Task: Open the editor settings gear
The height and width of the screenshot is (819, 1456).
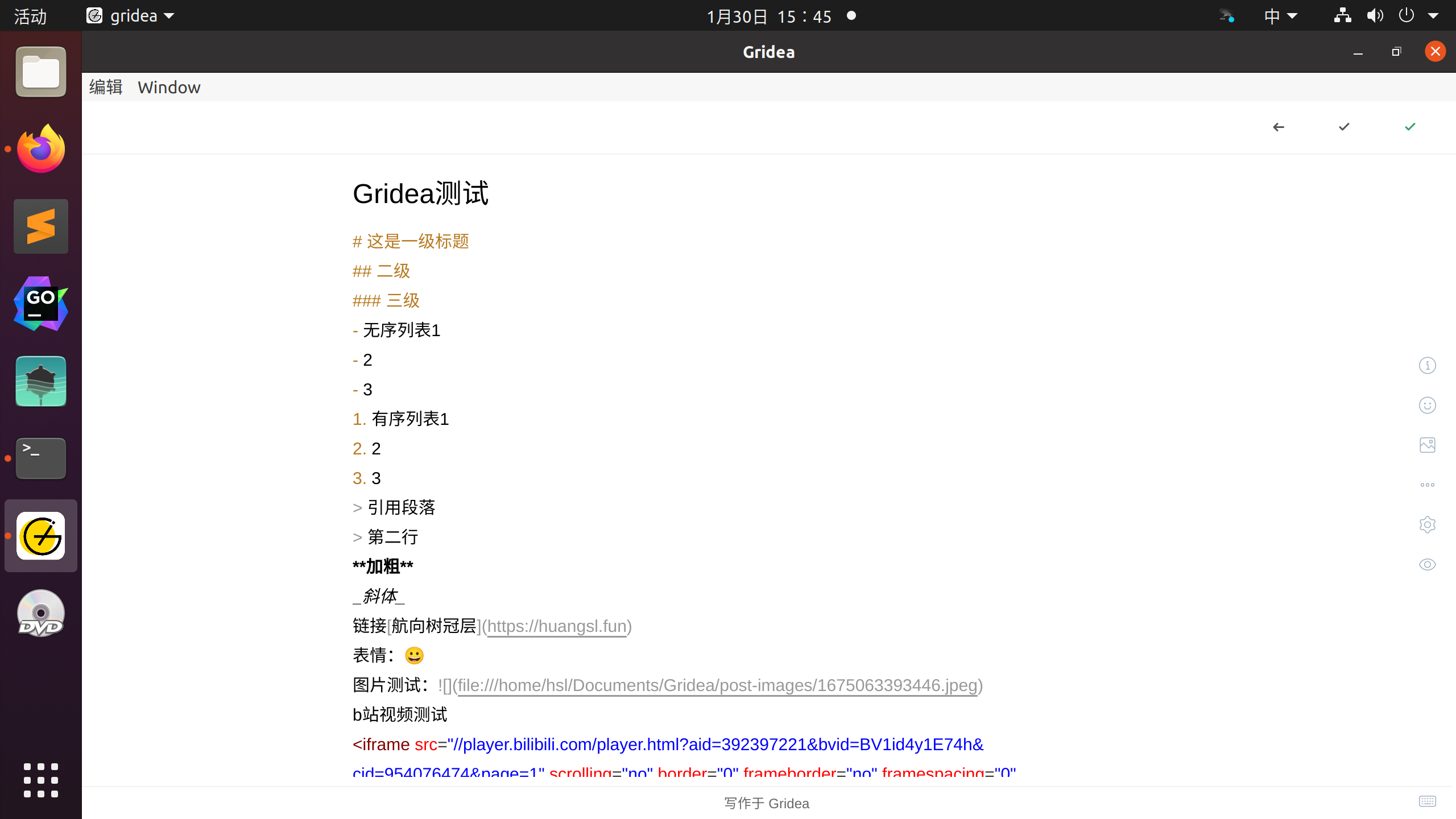Action: click(x=1428, y=524)
